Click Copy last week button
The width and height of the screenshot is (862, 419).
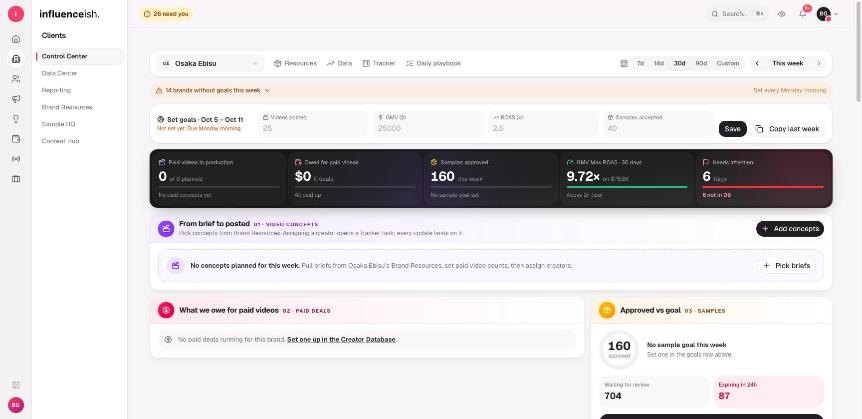788,129
